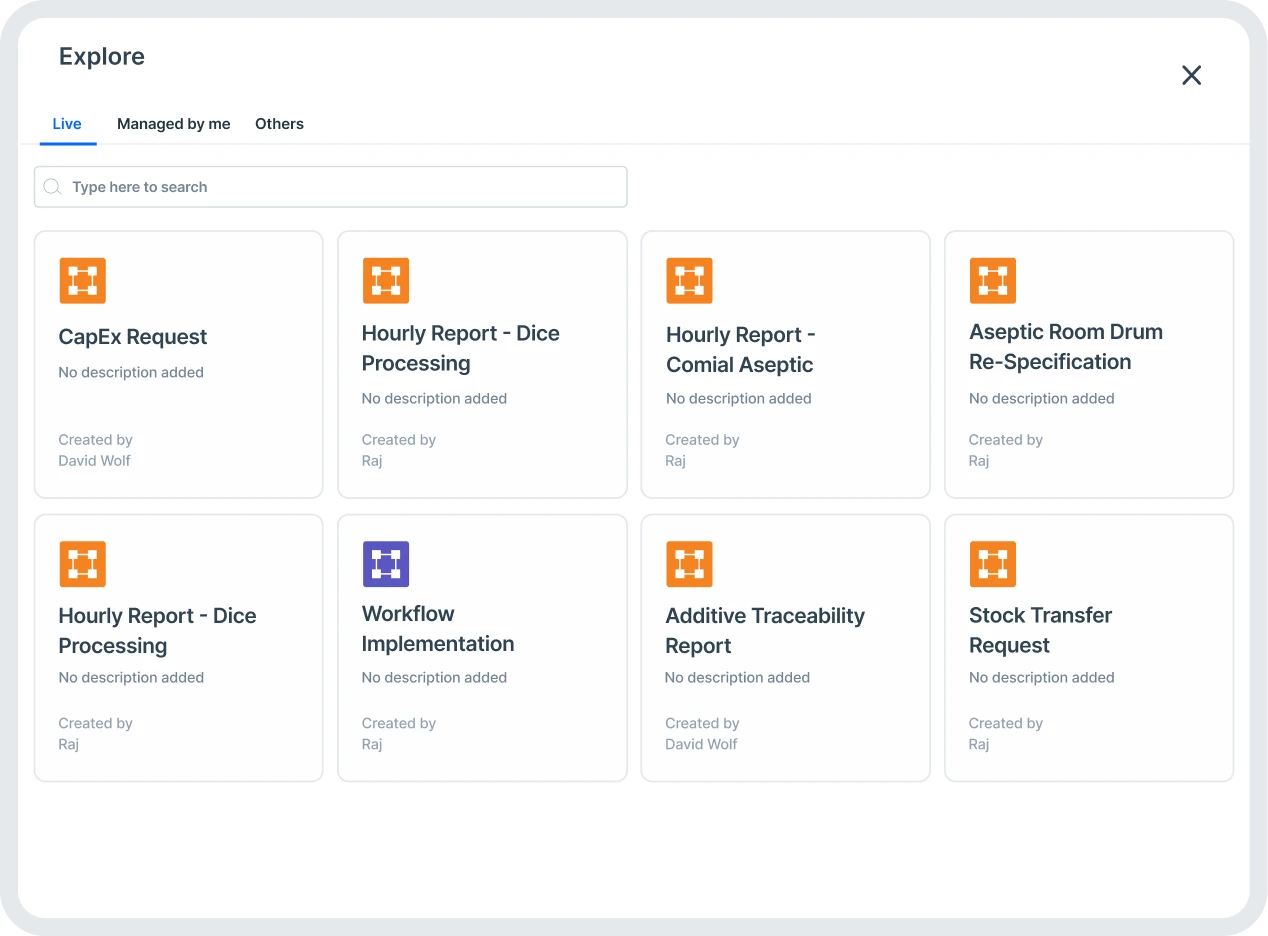Click the CapEx Request orange process icon

pos(82,281)
